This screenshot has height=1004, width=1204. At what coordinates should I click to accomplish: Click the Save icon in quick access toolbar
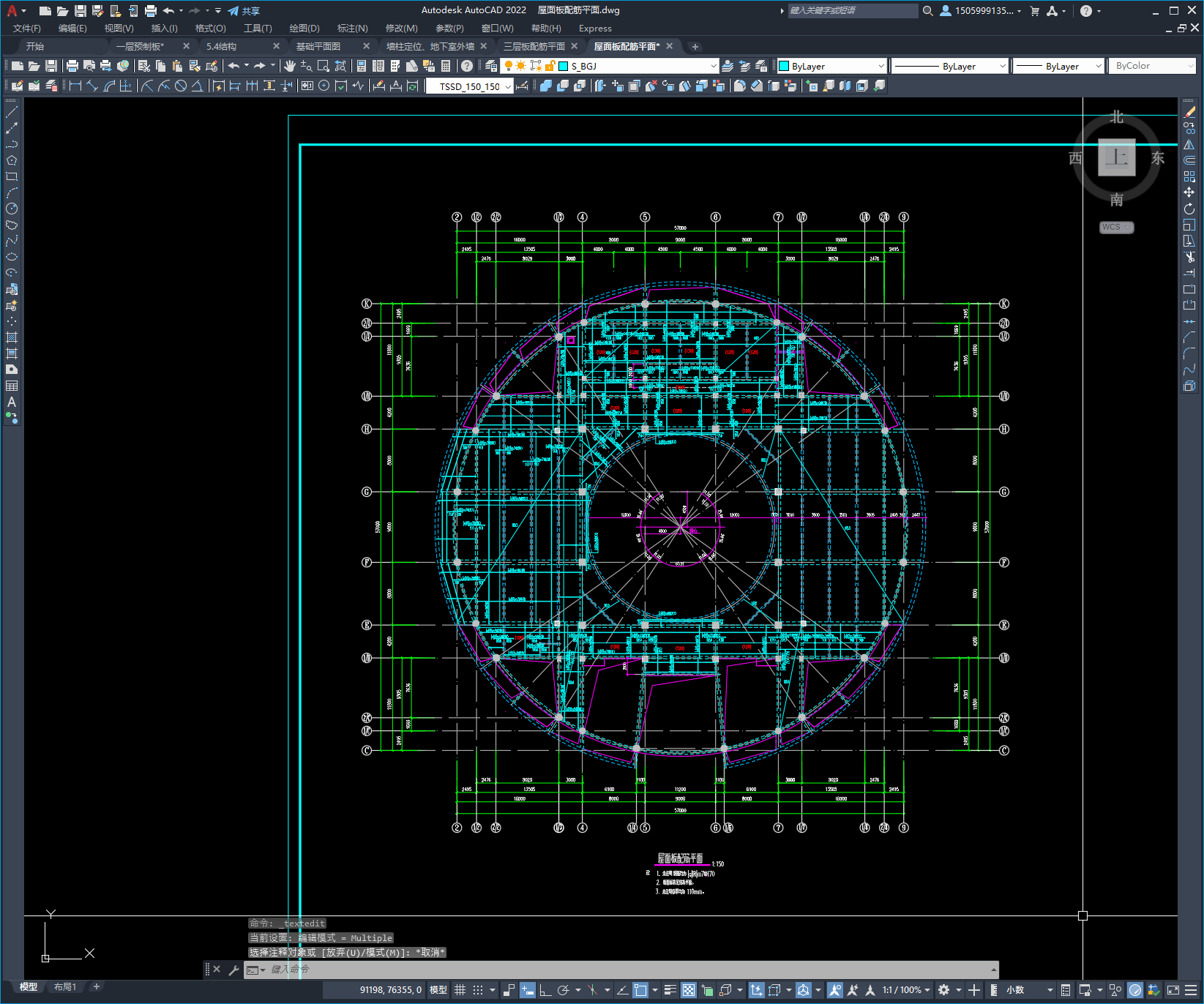pos(81,10)
